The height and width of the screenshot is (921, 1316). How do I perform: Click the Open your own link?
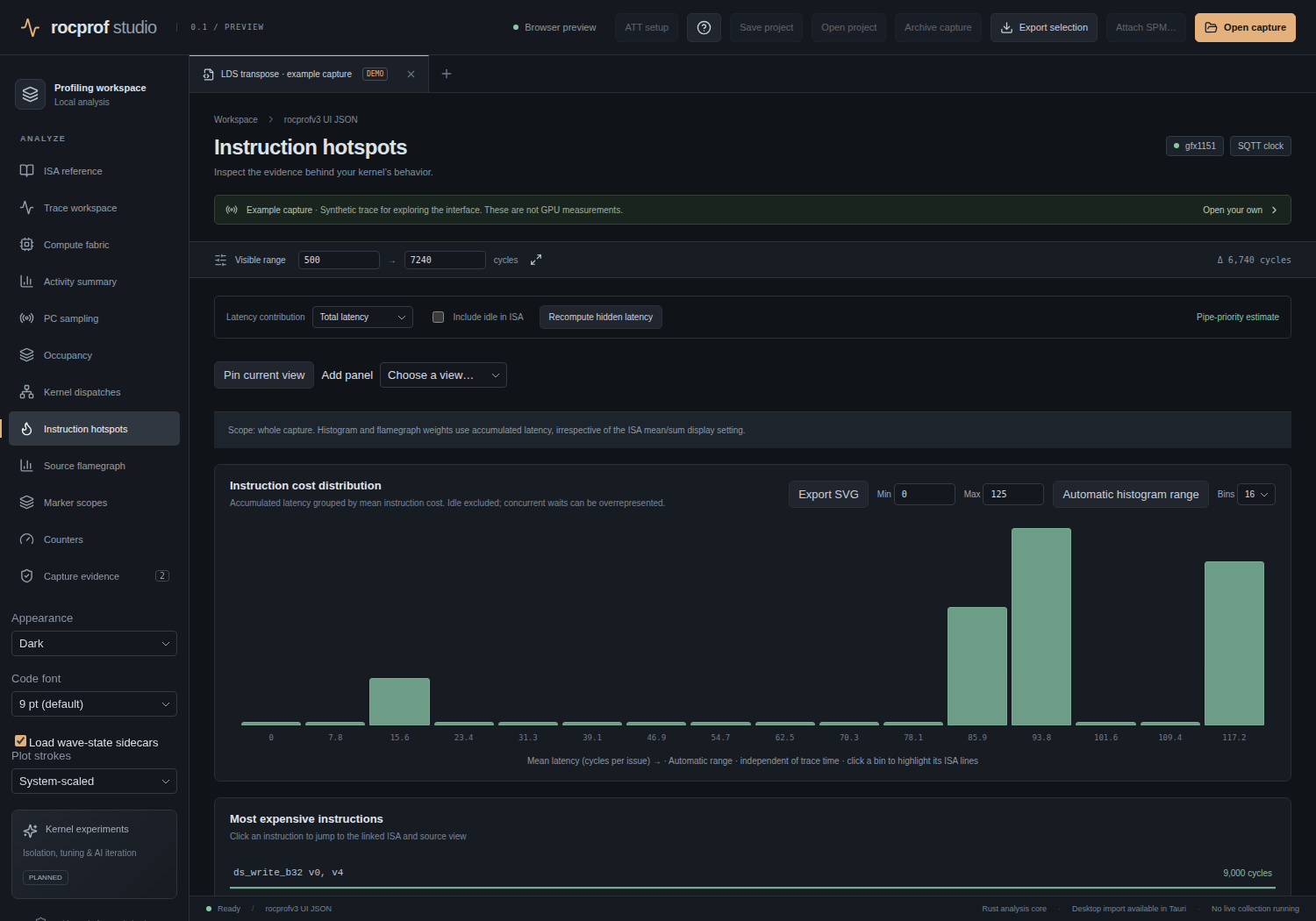[x=1240, y=210]
